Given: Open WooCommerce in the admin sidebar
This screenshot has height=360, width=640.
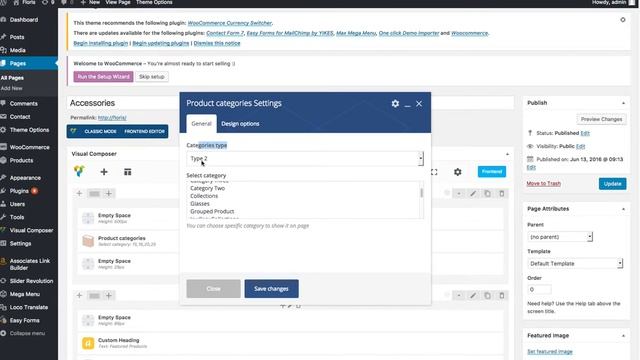Looking at the screenshot, I should [x=29, y=147].
